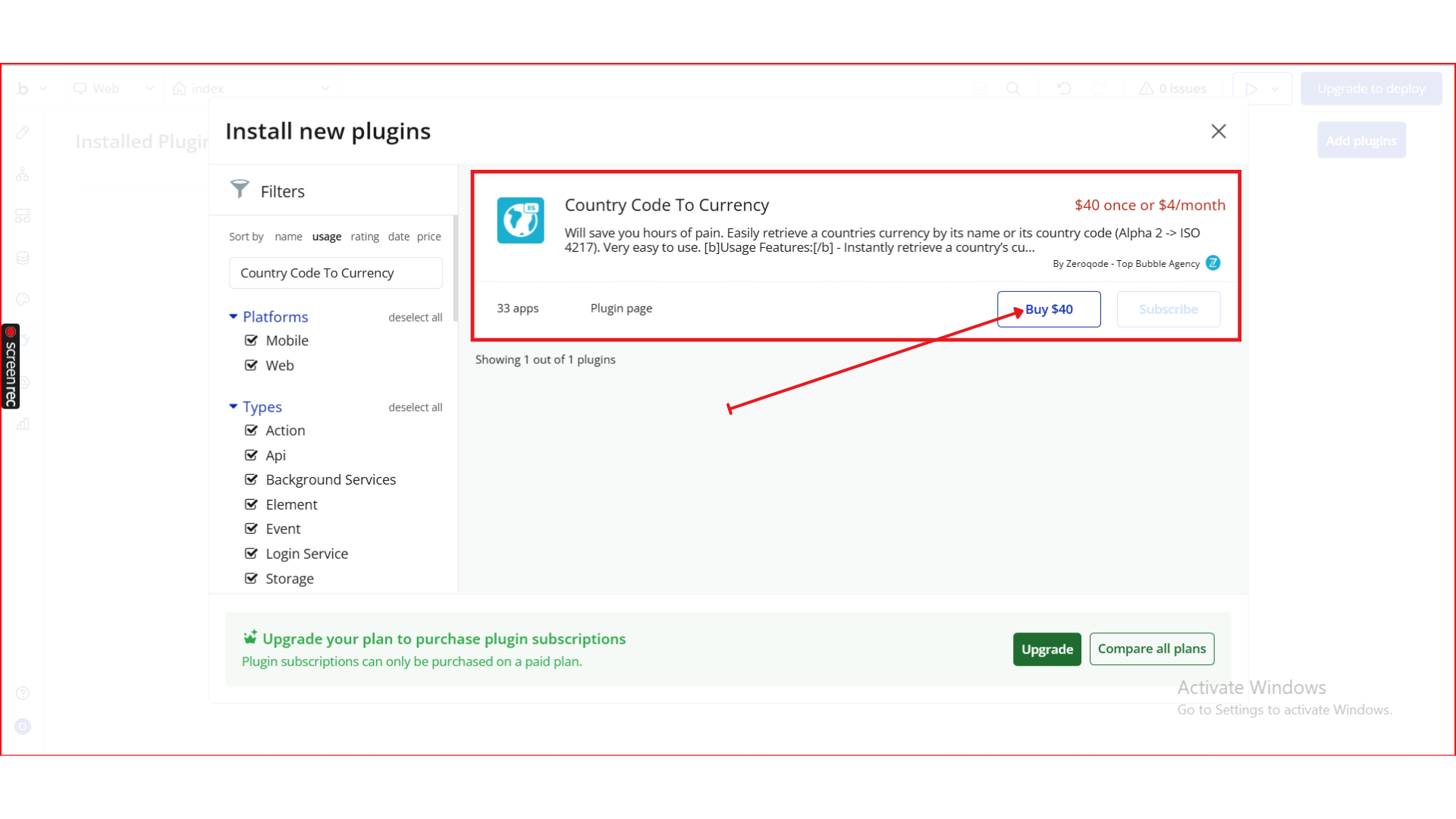Click the Filters funnel icon

240,189
